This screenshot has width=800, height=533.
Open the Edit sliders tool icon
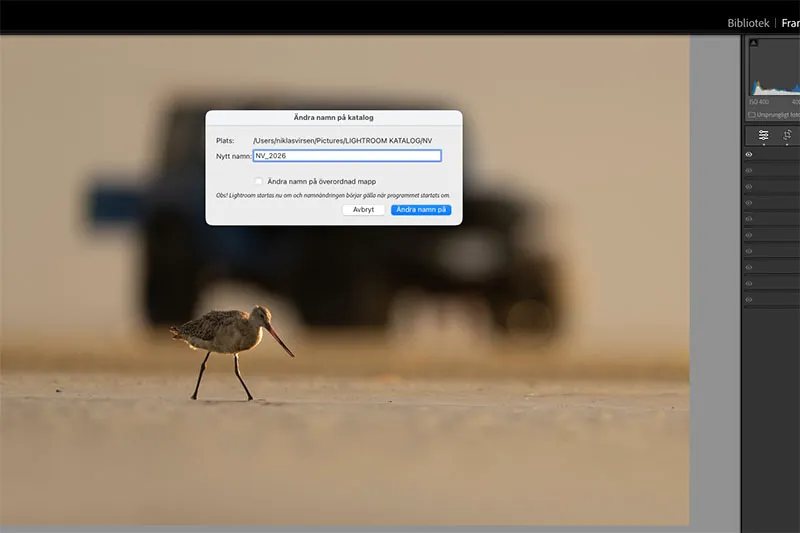coord(763,135)
